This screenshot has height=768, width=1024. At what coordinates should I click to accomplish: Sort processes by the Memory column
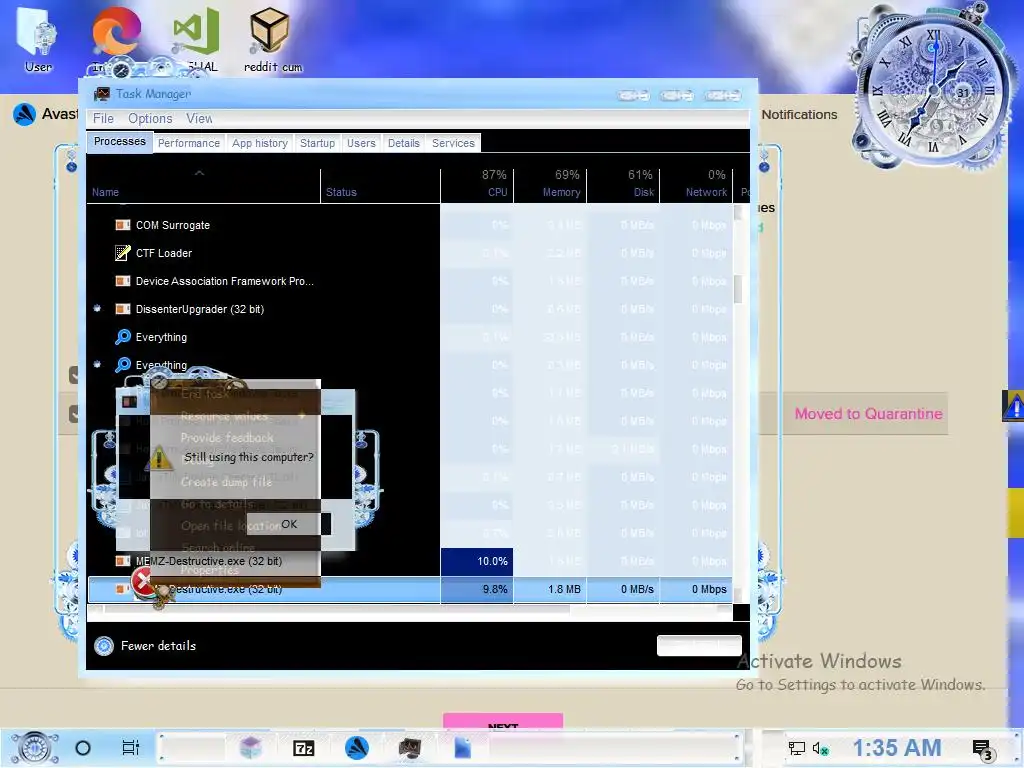click(551, 184)
